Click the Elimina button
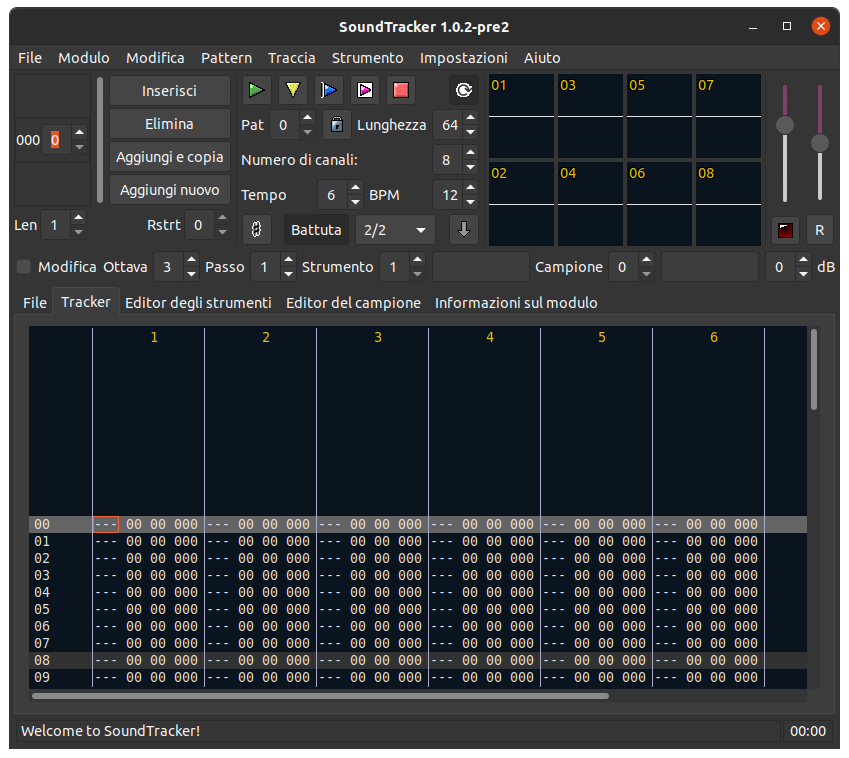 click(169, 124)
